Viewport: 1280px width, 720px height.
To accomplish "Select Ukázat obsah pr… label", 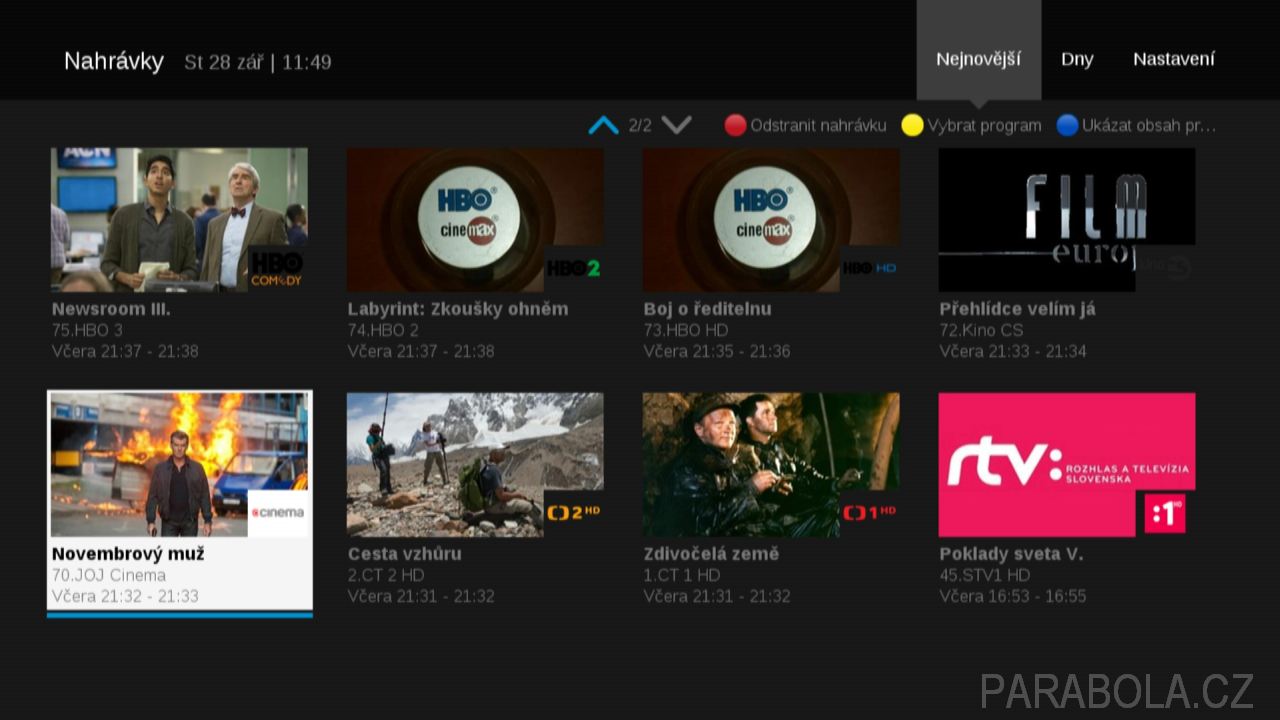I will 1149,126.
